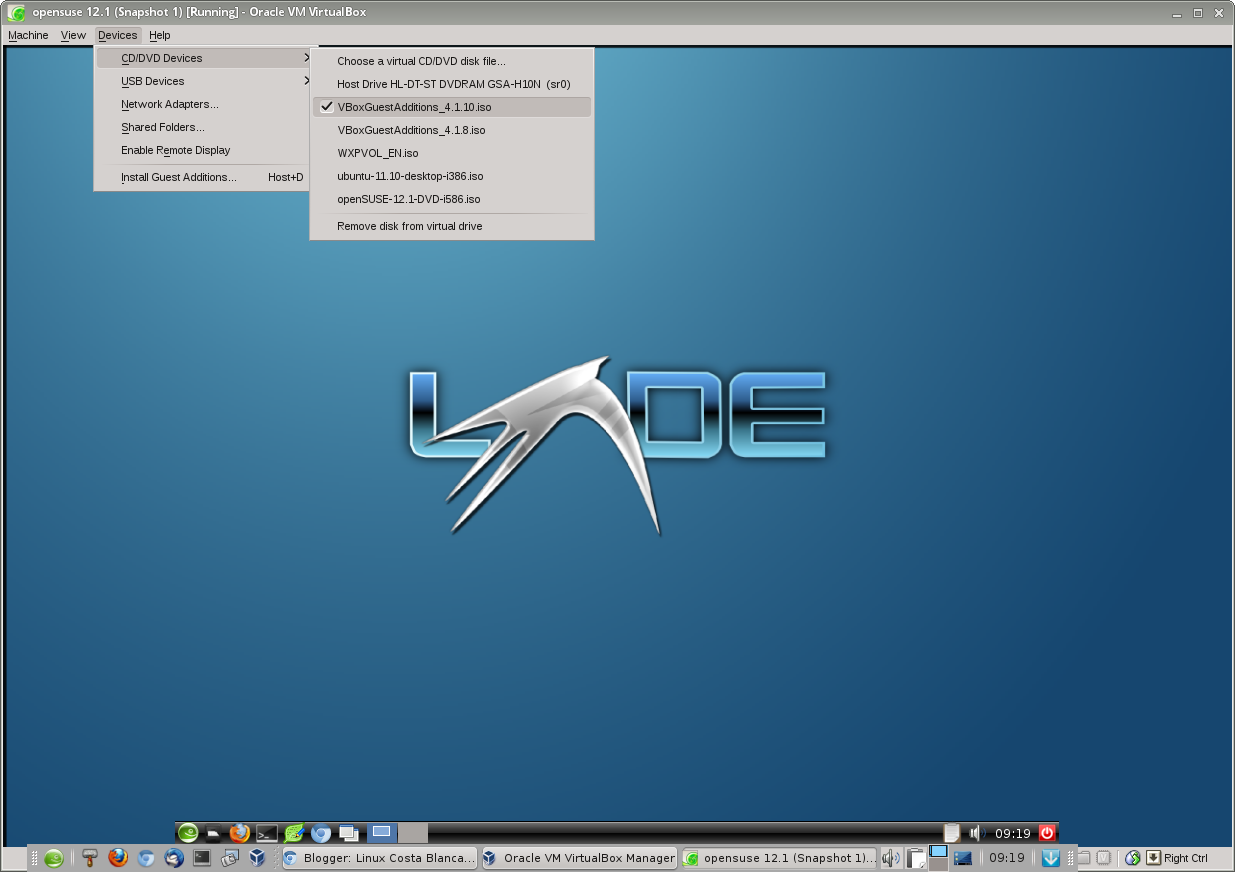Mount ubuntu-11.10-desktop-i386.iso
The height and width of the screenshot is (872, 1235).
tap(452, 176)
